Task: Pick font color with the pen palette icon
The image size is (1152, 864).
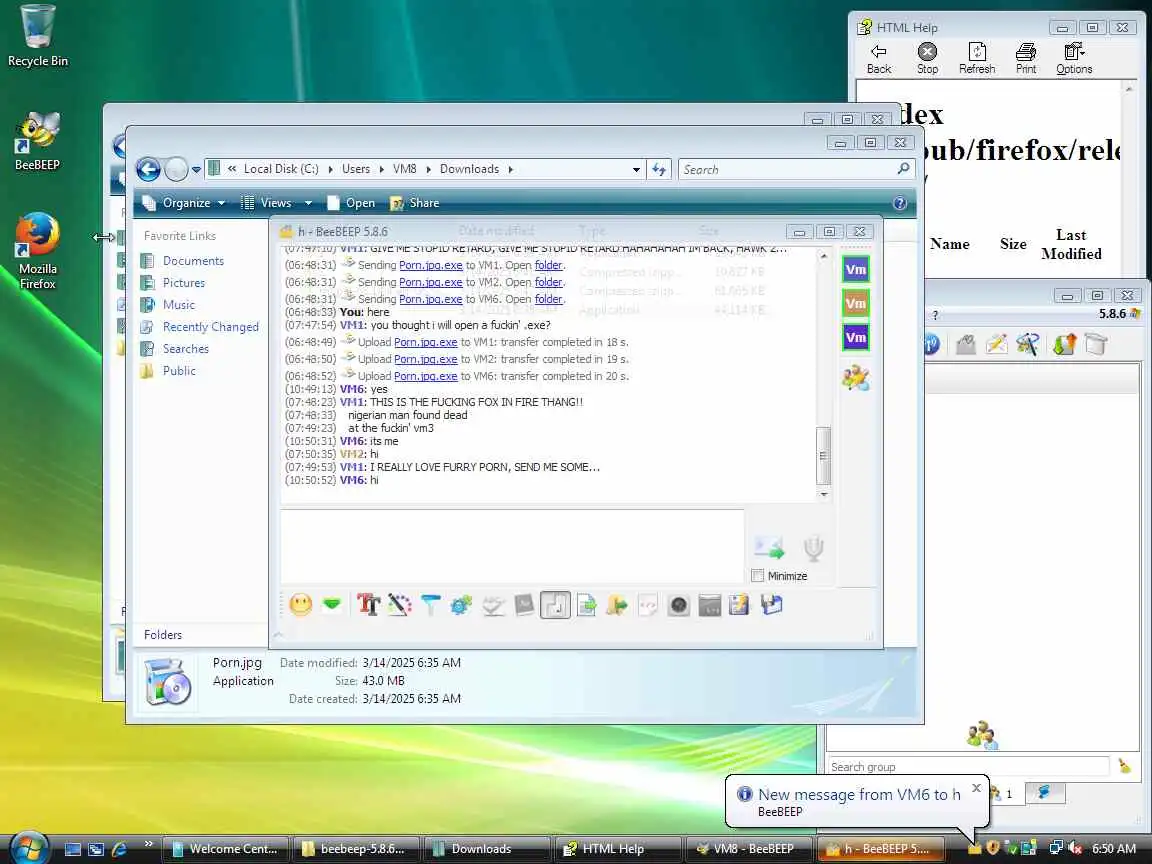Action: (399, 605)
